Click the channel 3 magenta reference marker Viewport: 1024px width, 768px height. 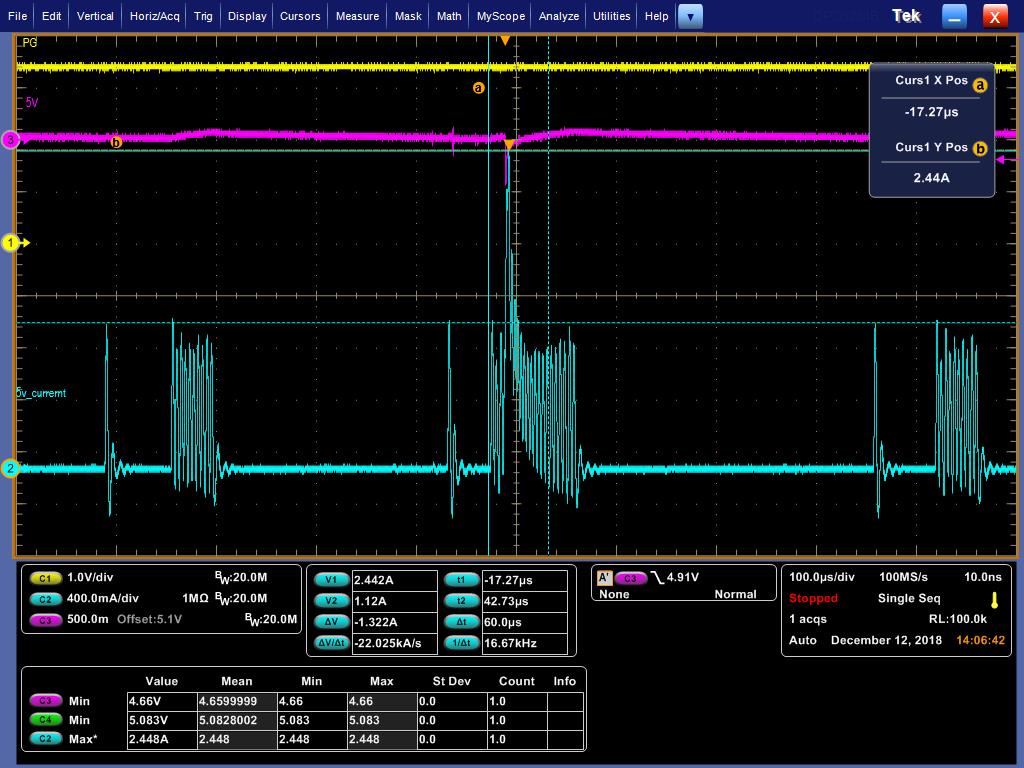11,140
